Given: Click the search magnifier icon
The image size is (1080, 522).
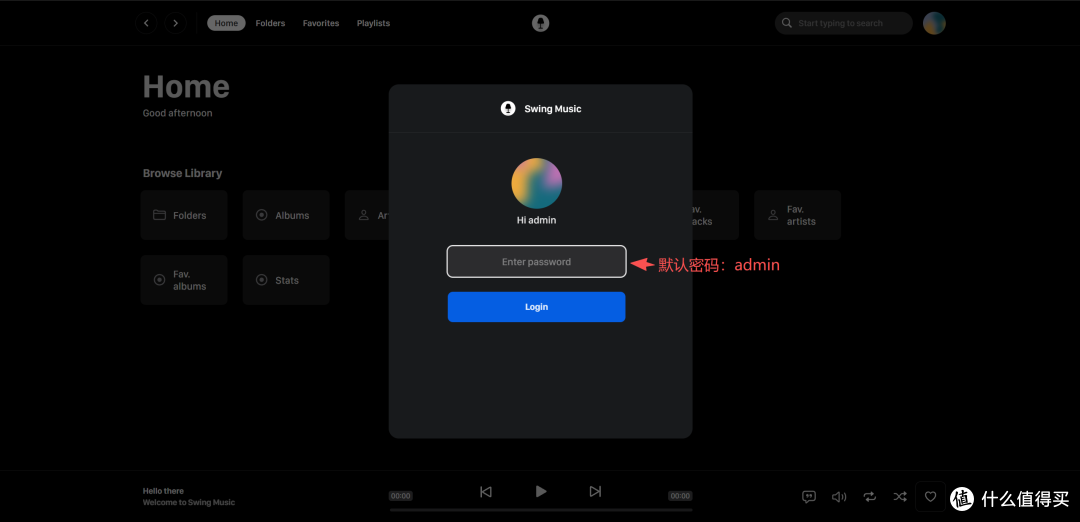Looking at the screenshot, I should 787,23.
